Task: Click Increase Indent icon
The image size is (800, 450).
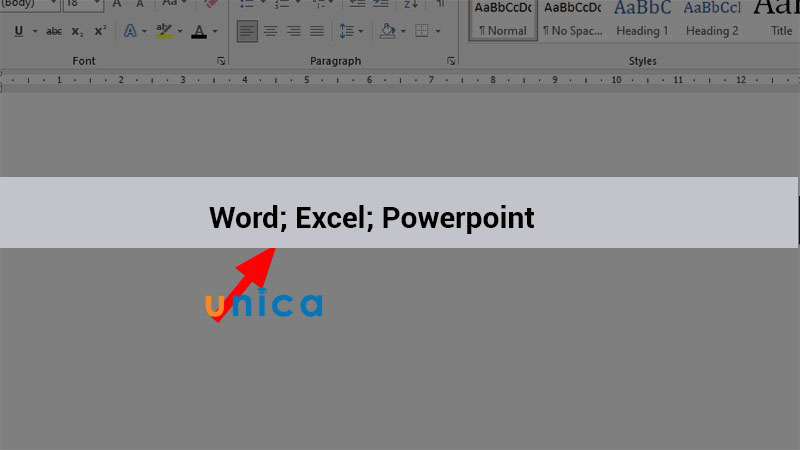Action: click(x=381, y=4)
